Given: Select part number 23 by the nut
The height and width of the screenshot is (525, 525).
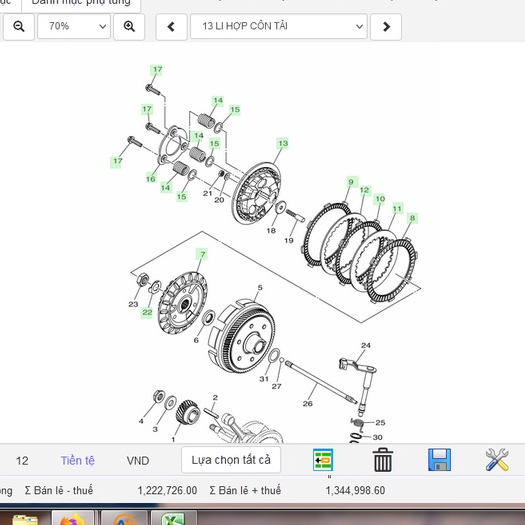Looking at the screenshot, I should tap(133, 304).
